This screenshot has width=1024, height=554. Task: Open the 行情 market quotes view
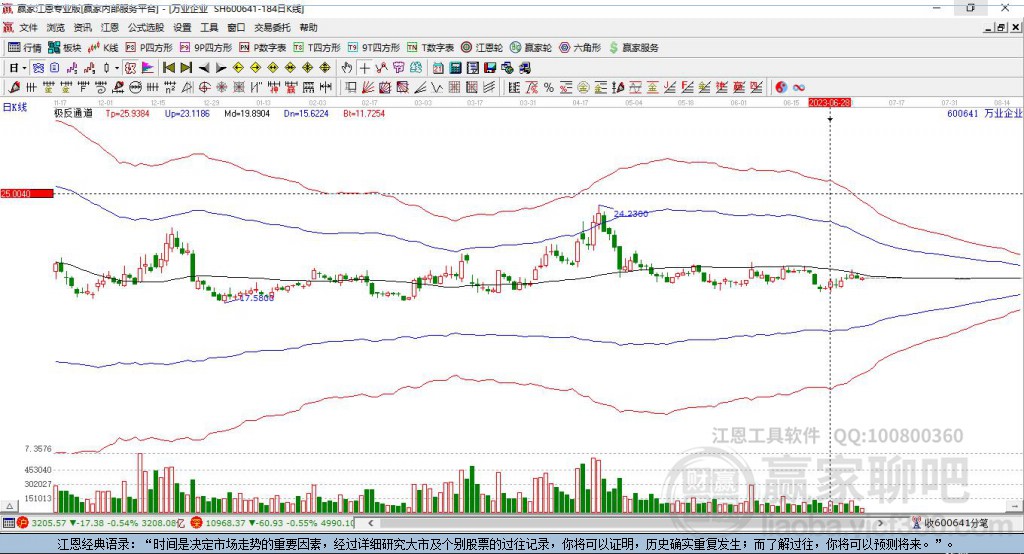pyautogui.click(x=25, y=48)
